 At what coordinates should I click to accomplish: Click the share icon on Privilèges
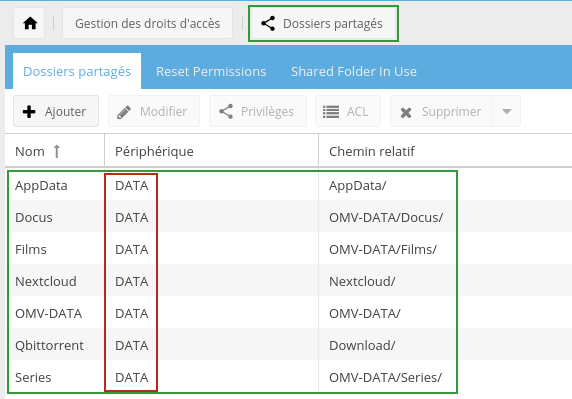pos(226,112)
